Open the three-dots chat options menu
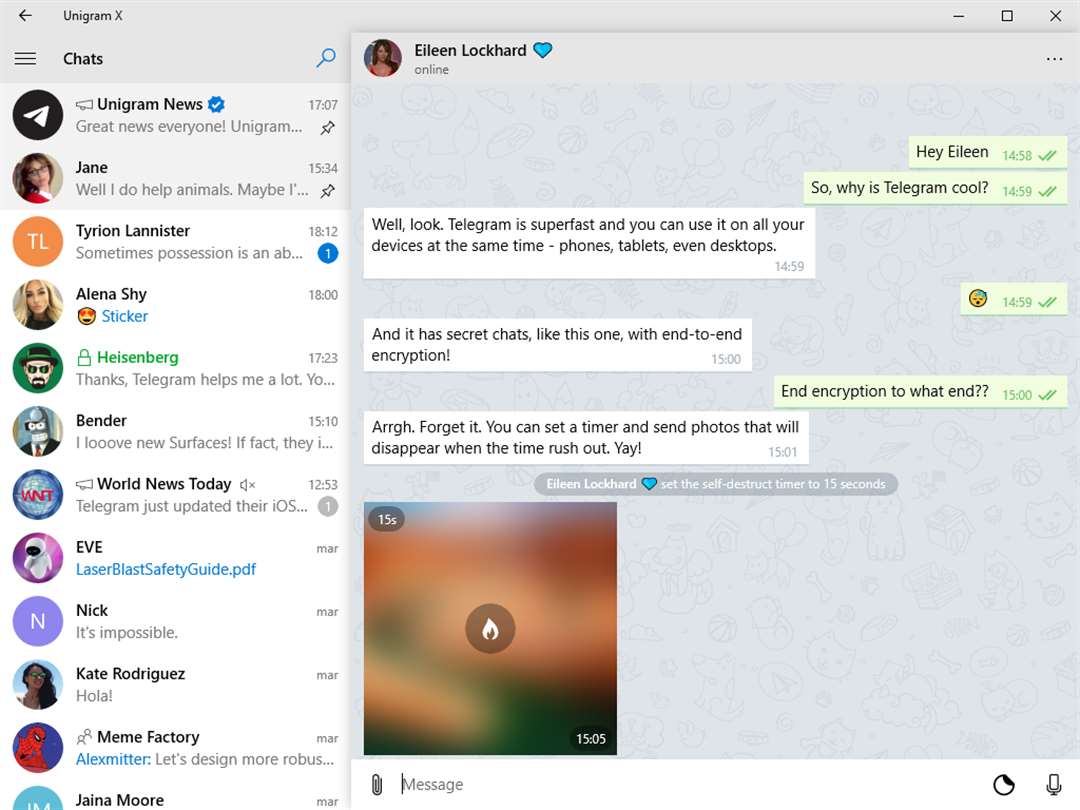The height and width of the screenshot is (810, 1080). click(x=1054, y=59)
